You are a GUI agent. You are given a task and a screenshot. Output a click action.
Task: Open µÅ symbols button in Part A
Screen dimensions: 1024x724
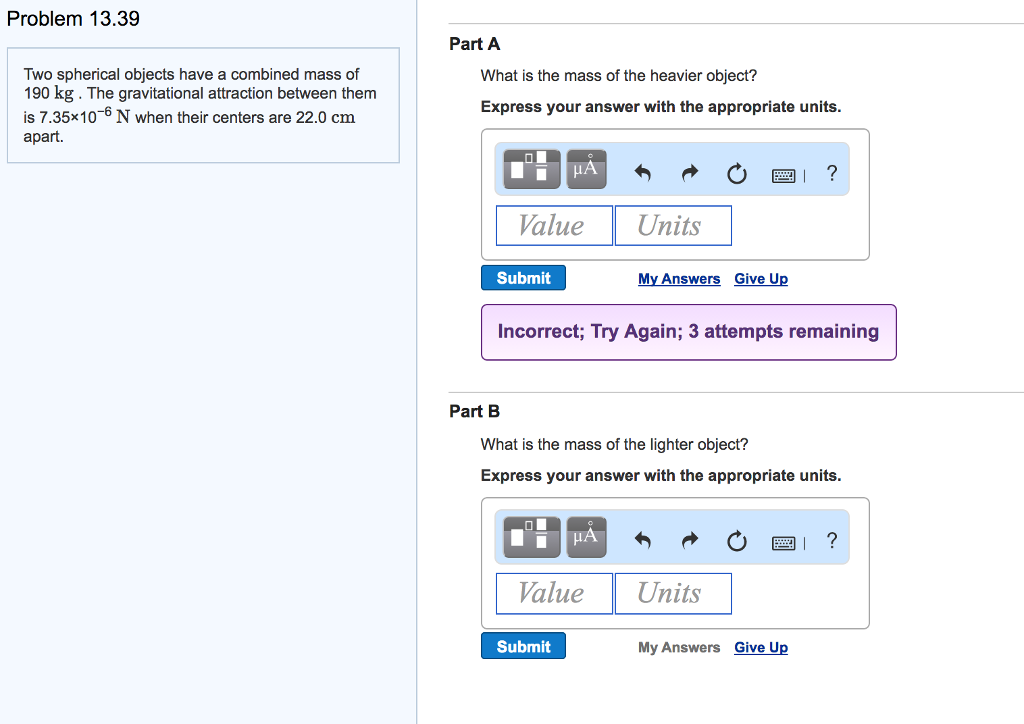click(x=586, y=169)
